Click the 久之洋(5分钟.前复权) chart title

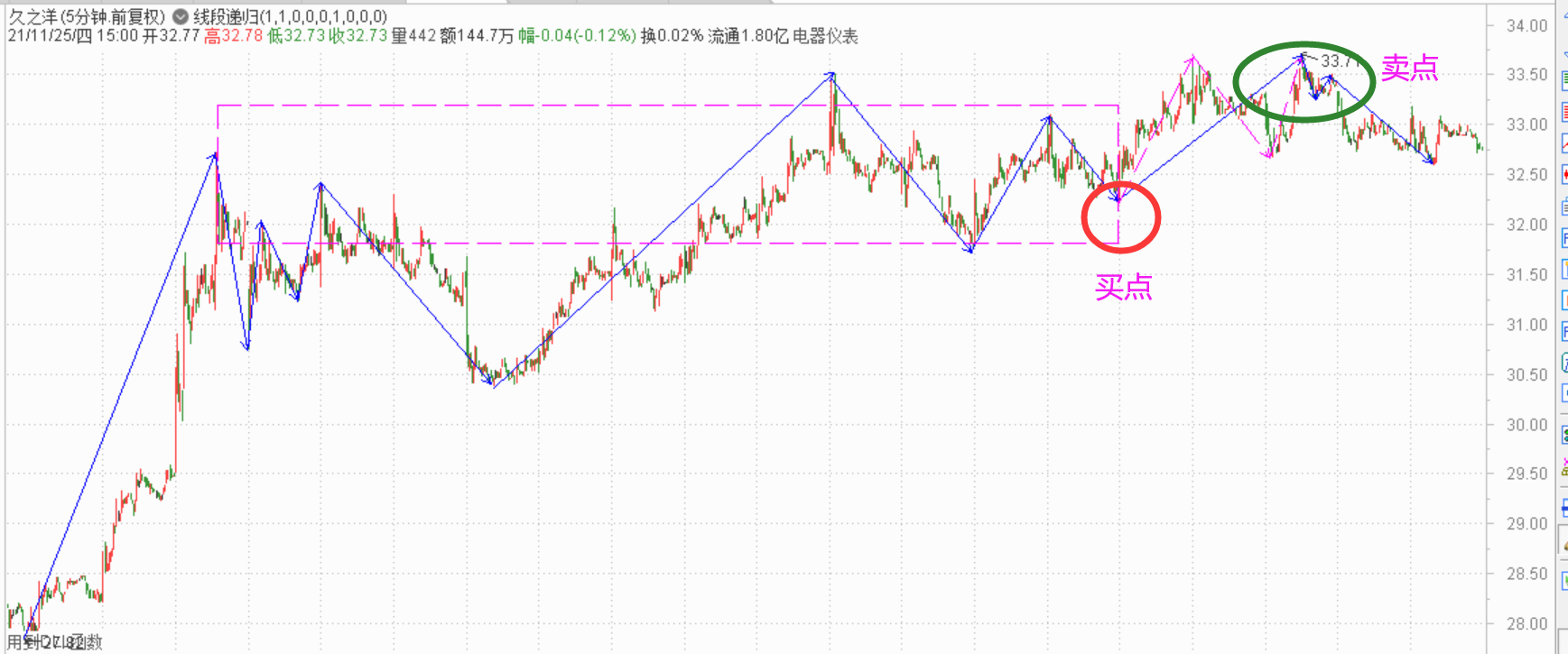87,17
